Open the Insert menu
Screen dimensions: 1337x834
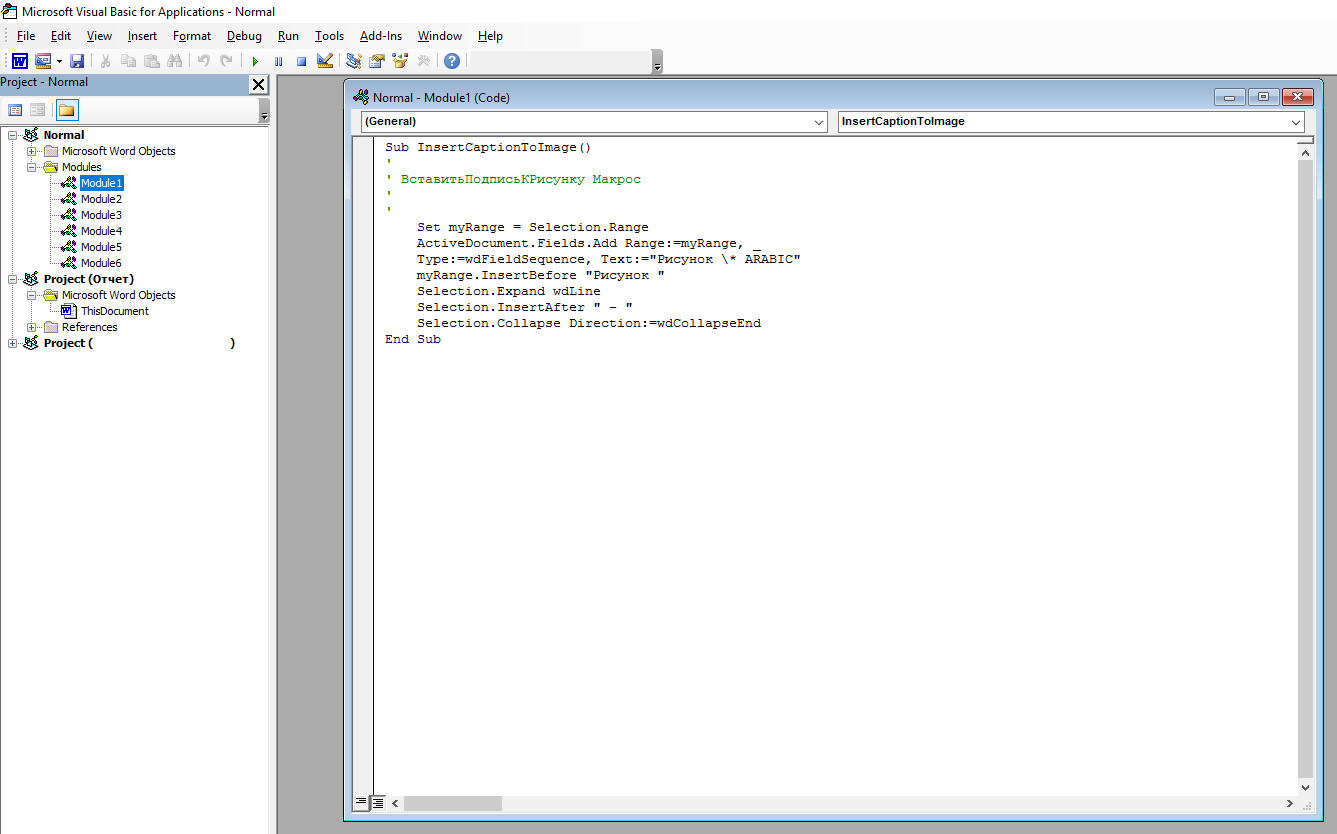click(x=142, y=36)
